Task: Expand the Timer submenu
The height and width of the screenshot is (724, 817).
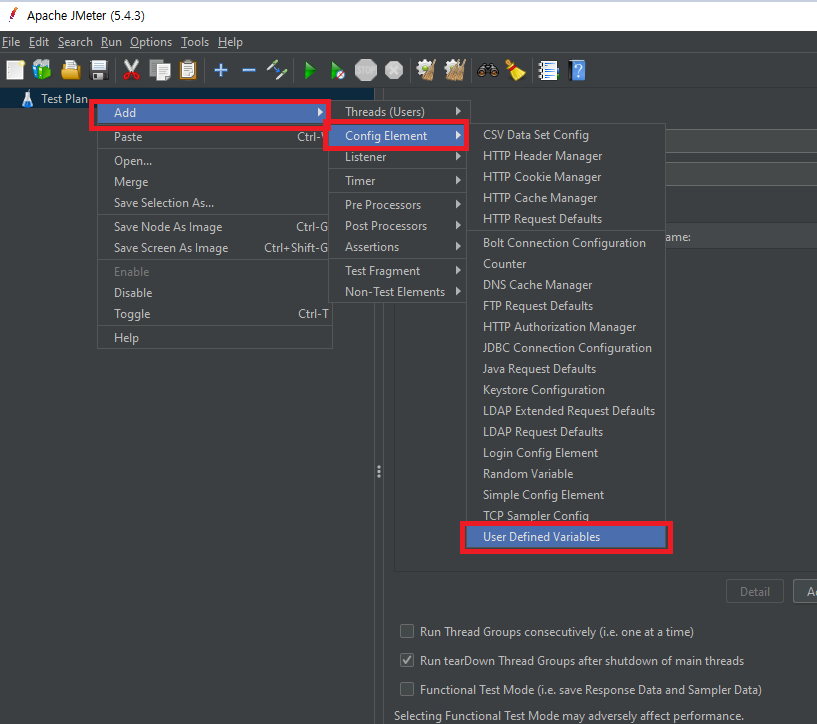Action: click(397, 181)
